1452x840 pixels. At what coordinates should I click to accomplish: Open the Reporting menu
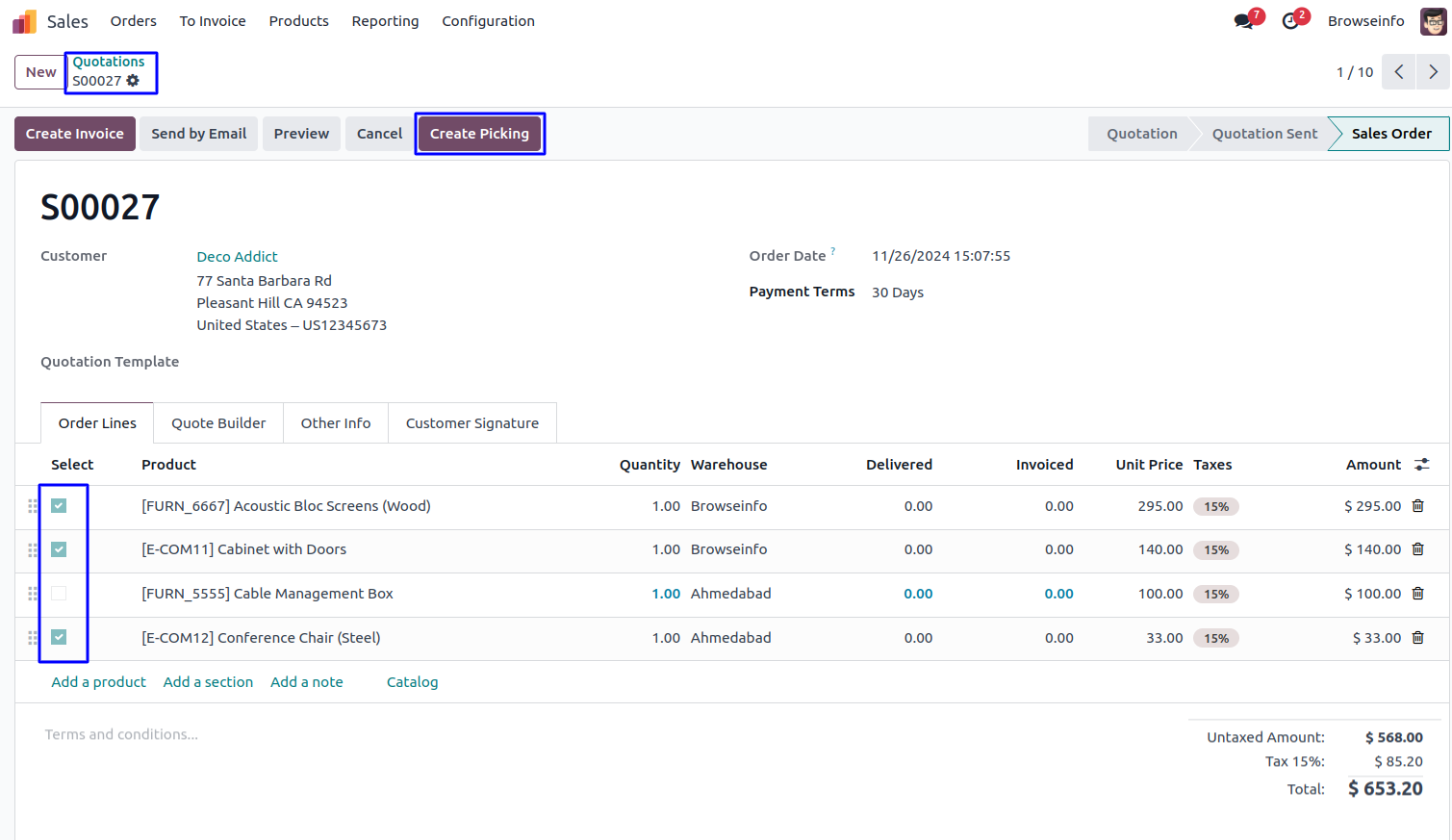385,21
